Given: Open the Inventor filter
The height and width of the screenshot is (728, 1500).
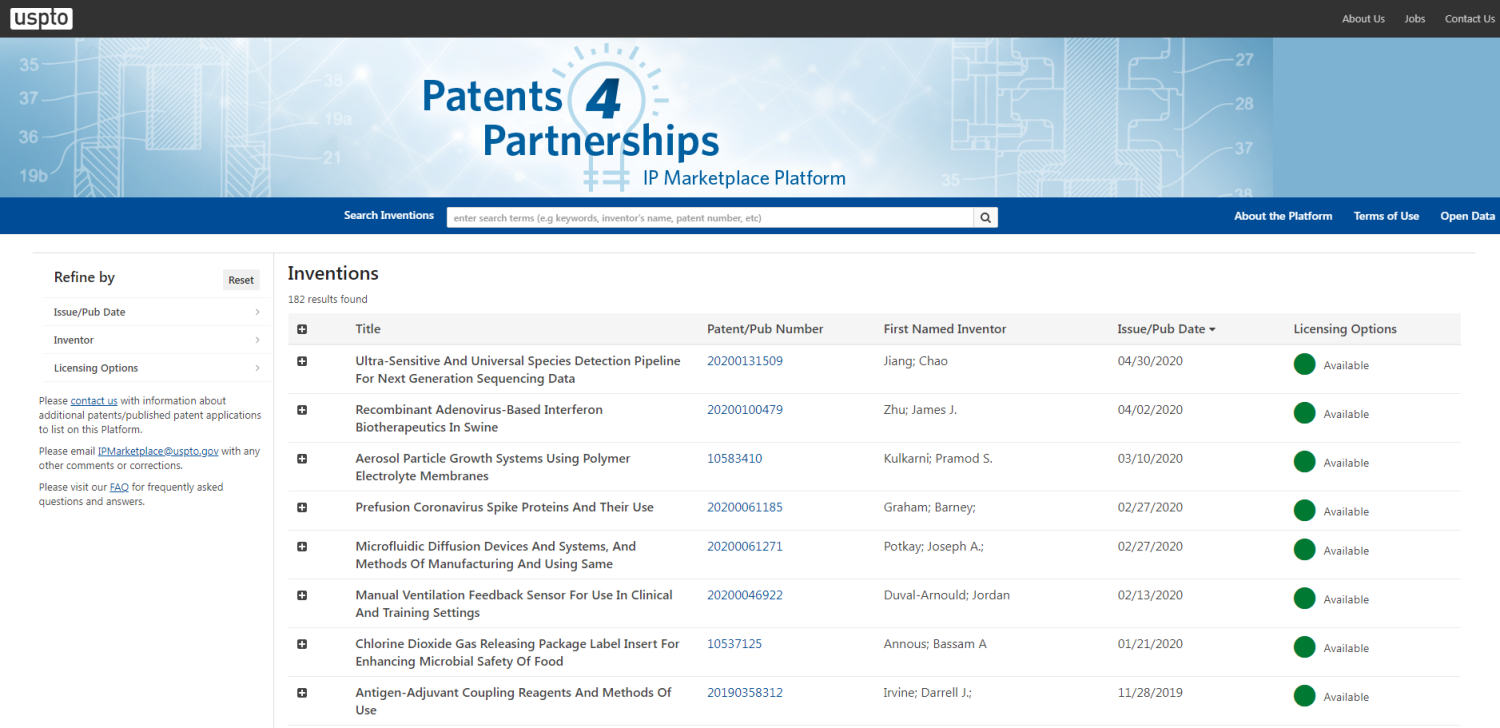Looking at the screenshot, I should [157, 340].
